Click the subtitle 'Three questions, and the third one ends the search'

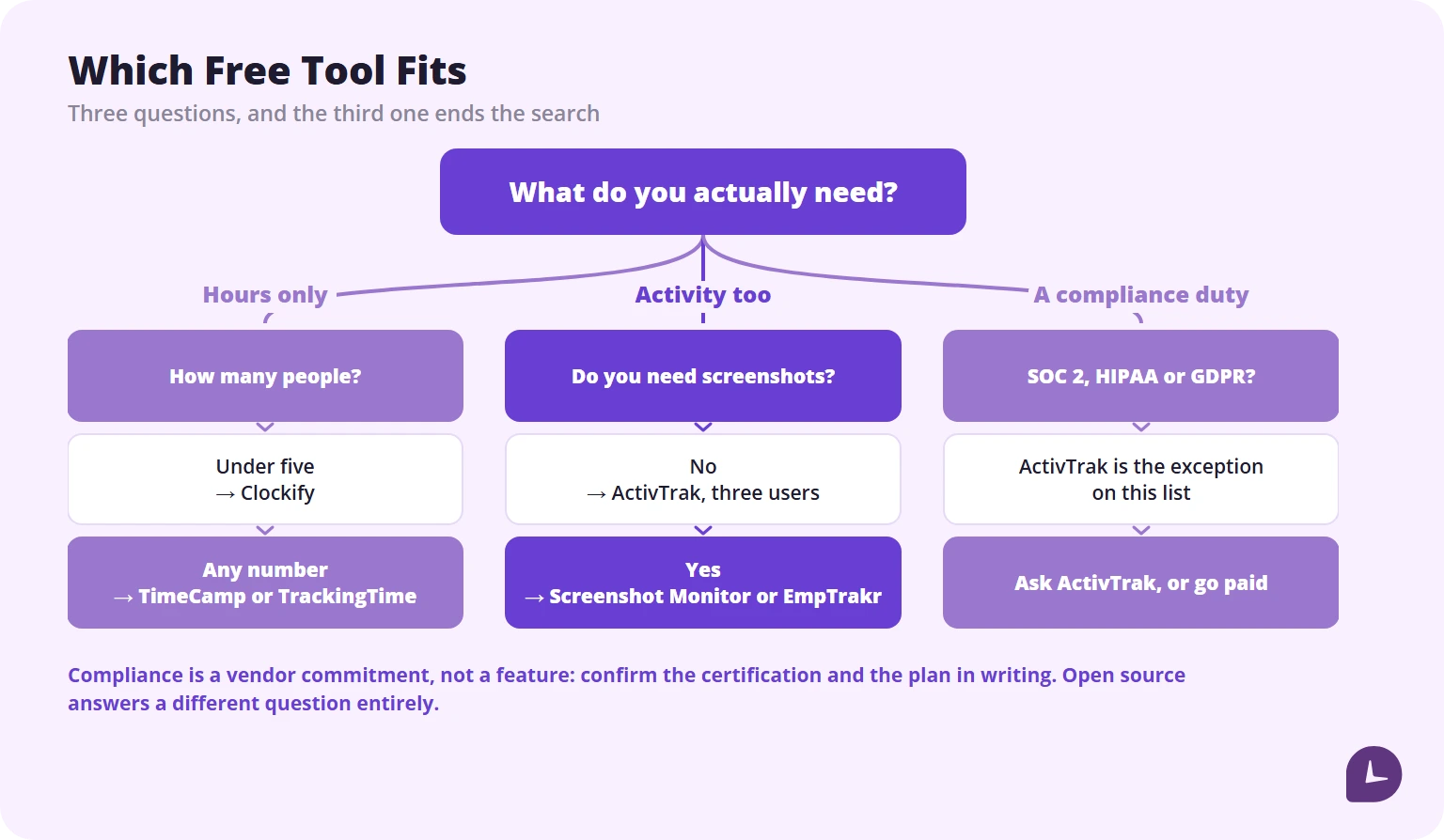coord(334,114)
